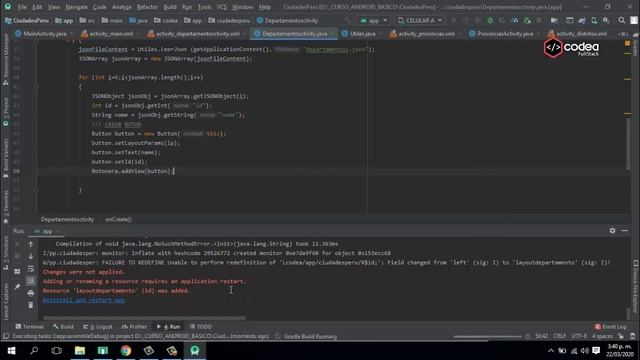Screen dimensions: 640x360
Task: Open the Navigate menu
Action: [76, 7]
